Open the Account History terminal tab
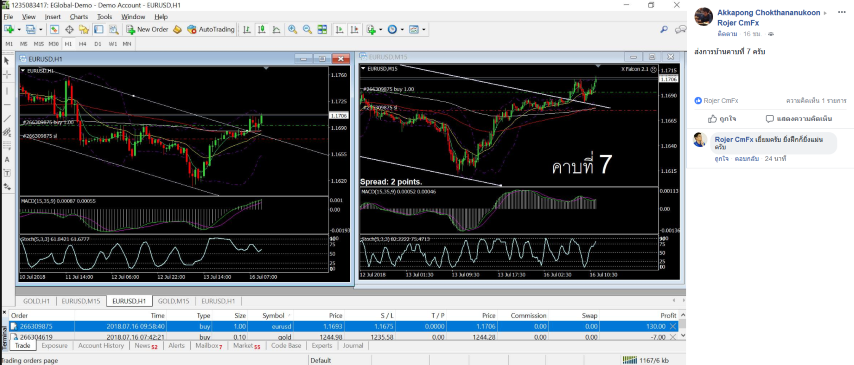Viewport: 854px width, 365px height. coord(101,345)
